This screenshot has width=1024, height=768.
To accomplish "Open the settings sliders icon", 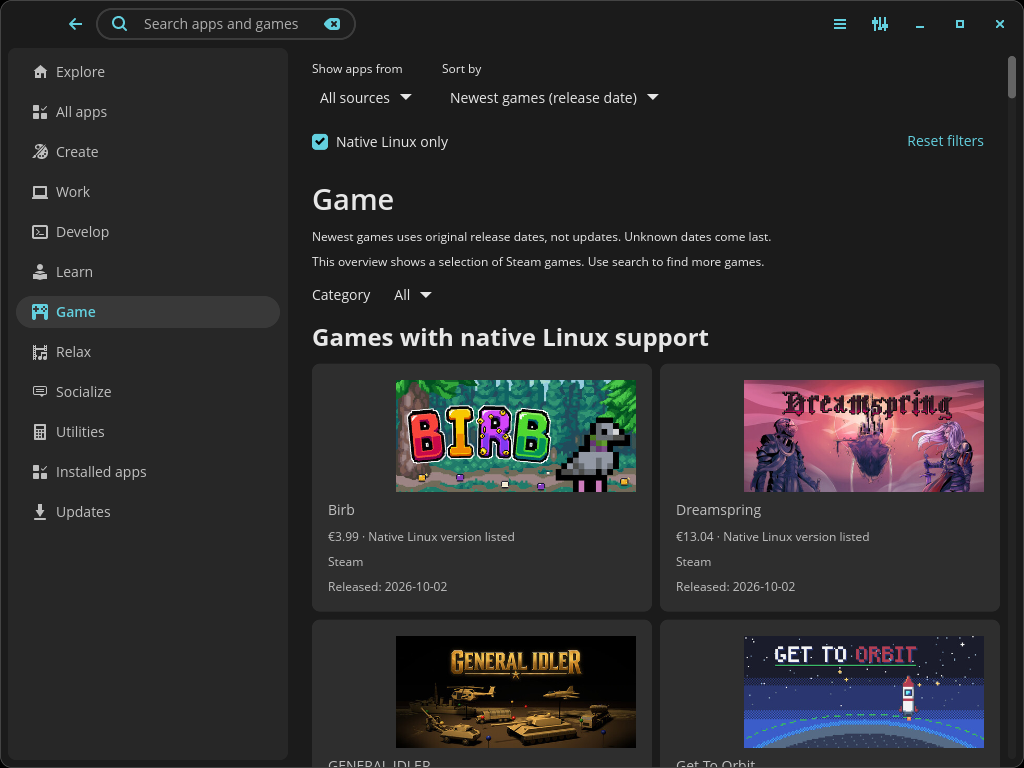I will coord(880,24).
